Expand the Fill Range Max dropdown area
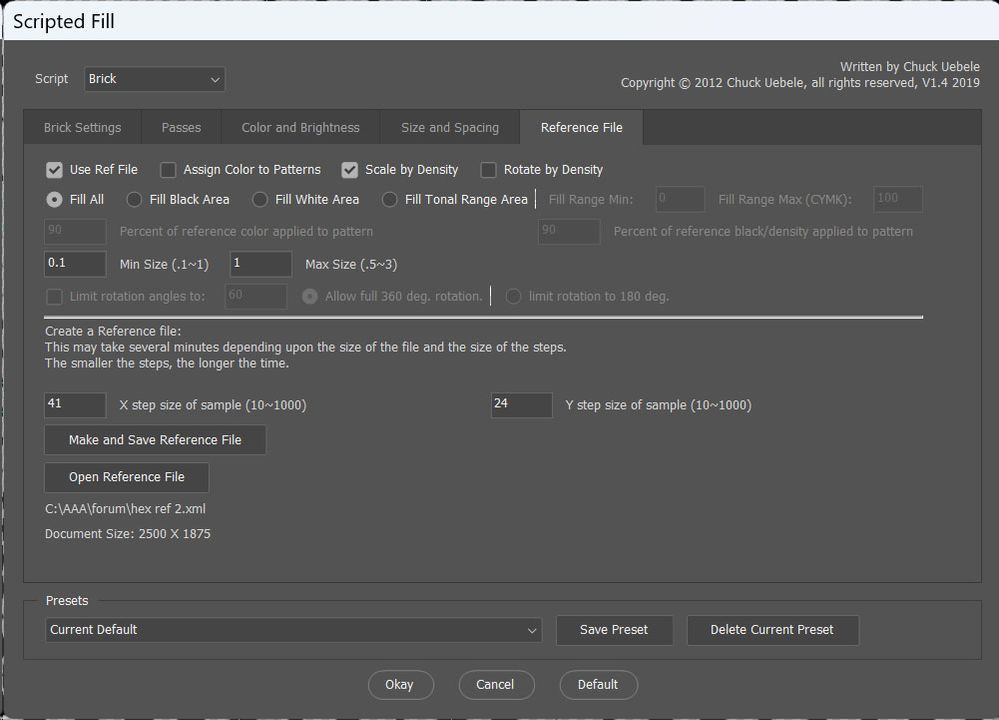This screenshot has width=999, height=720. click(897, 199)
